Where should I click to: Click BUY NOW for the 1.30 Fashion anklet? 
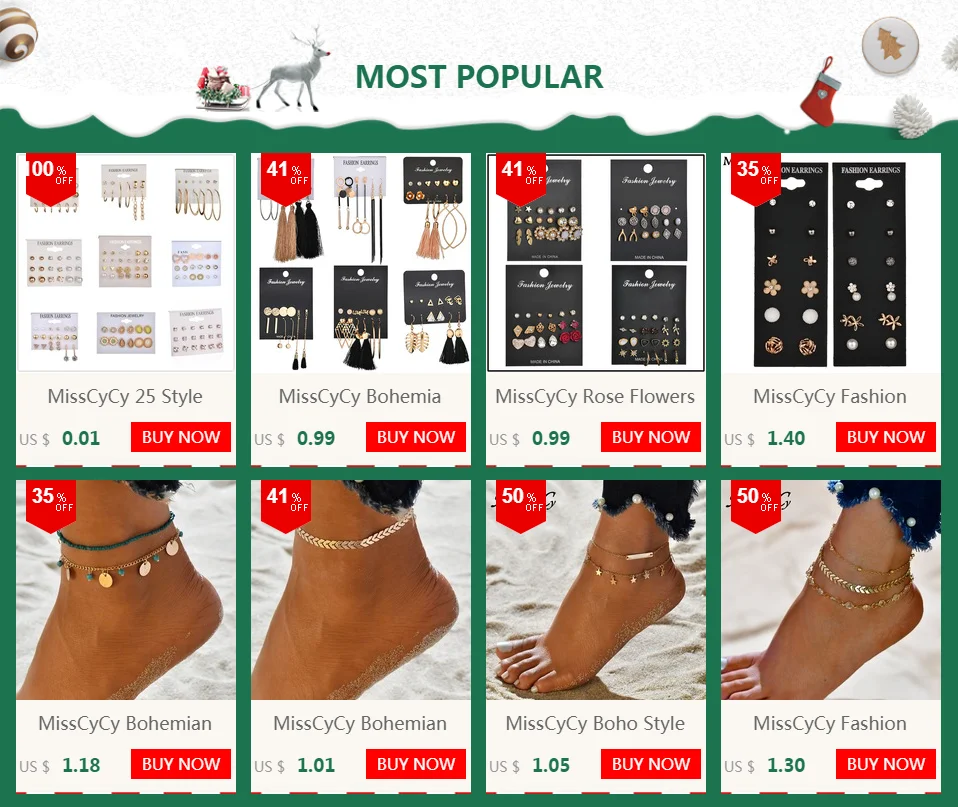(886, 764)
